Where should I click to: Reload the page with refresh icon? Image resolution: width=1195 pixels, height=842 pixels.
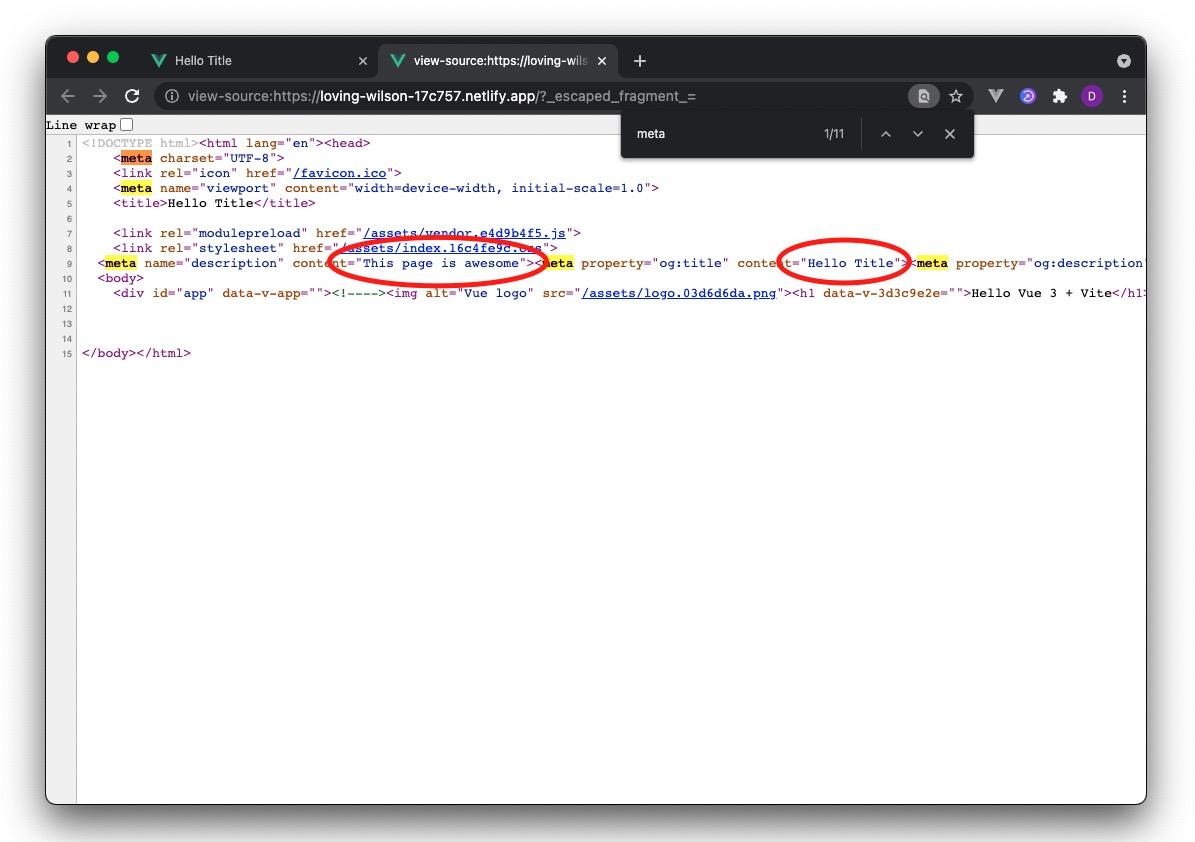(x=132, y=96)
